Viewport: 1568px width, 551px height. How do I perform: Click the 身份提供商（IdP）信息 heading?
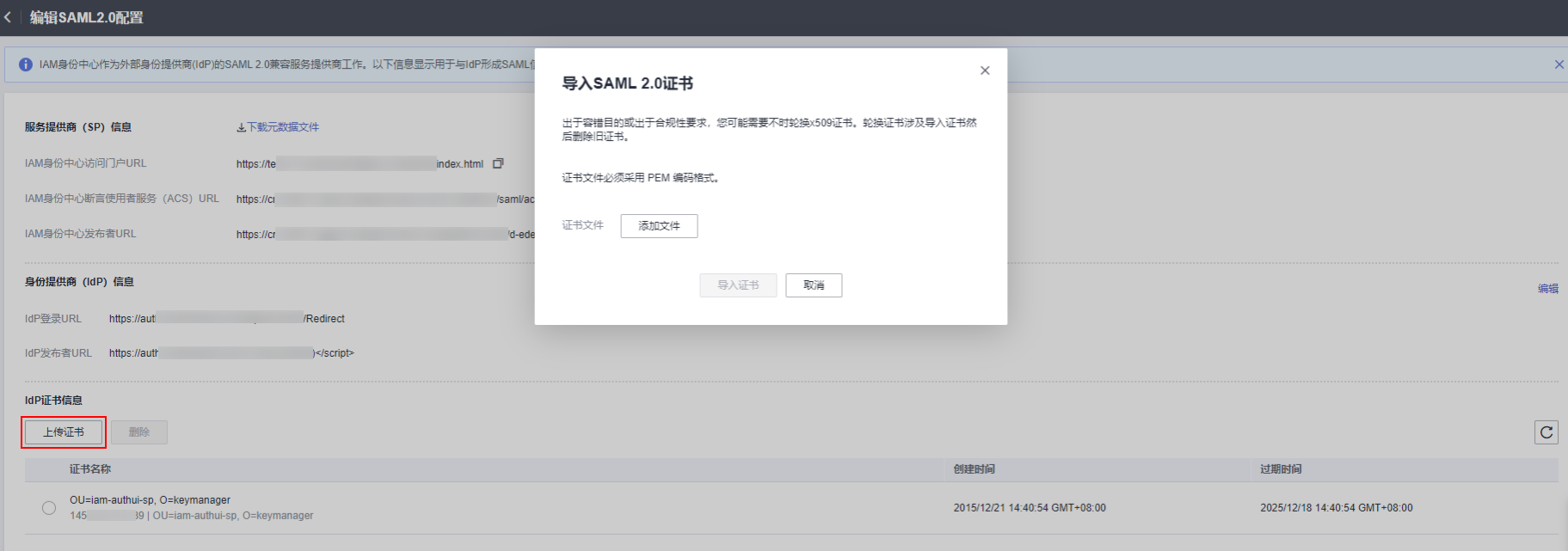click(79, 282)
